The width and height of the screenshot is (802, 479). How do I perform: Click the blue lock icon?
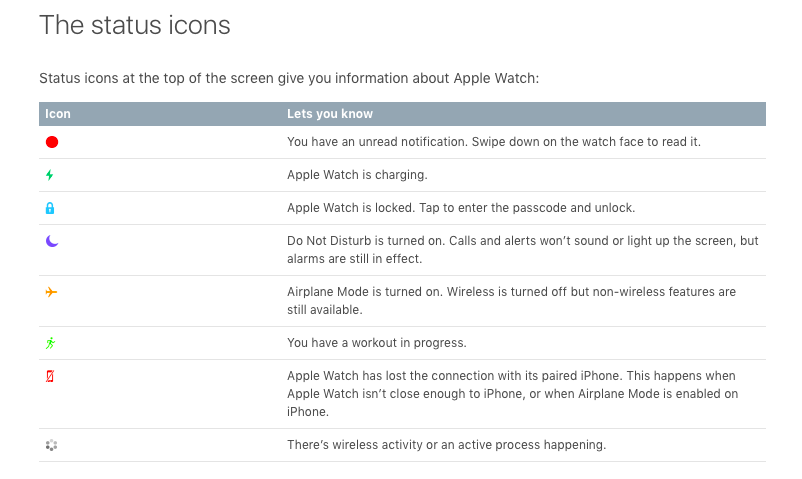pos(50,208)
